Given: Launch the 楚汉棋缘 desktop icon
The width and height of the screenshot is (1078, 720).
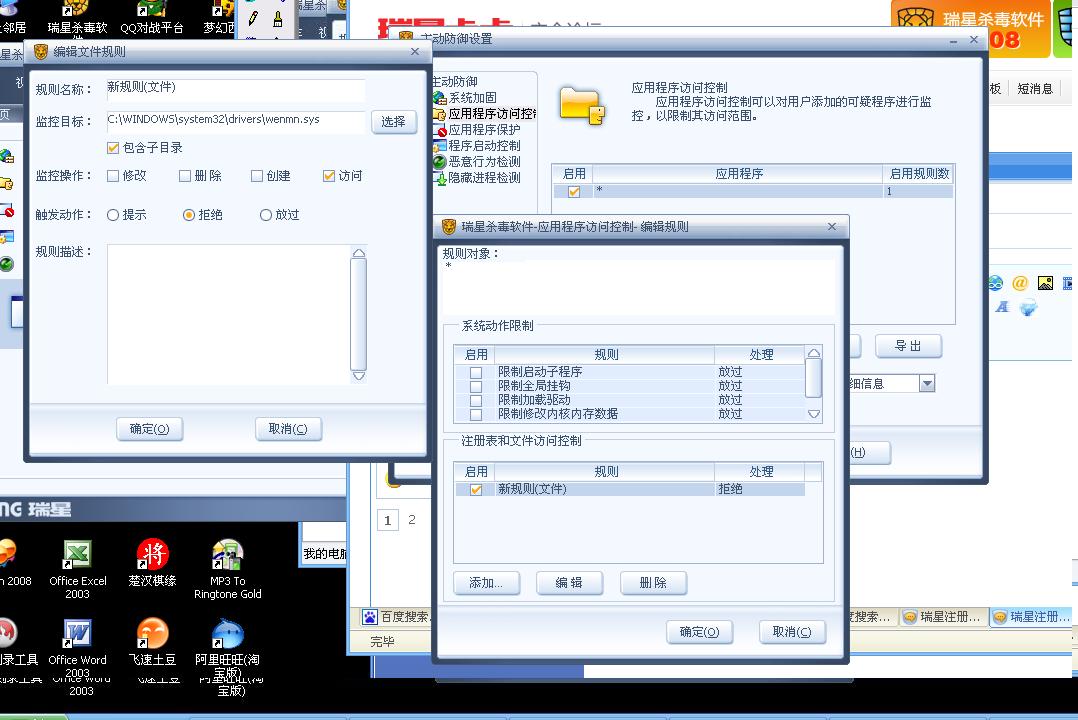Looking at the screenshot, I should [x=152, y=563].
